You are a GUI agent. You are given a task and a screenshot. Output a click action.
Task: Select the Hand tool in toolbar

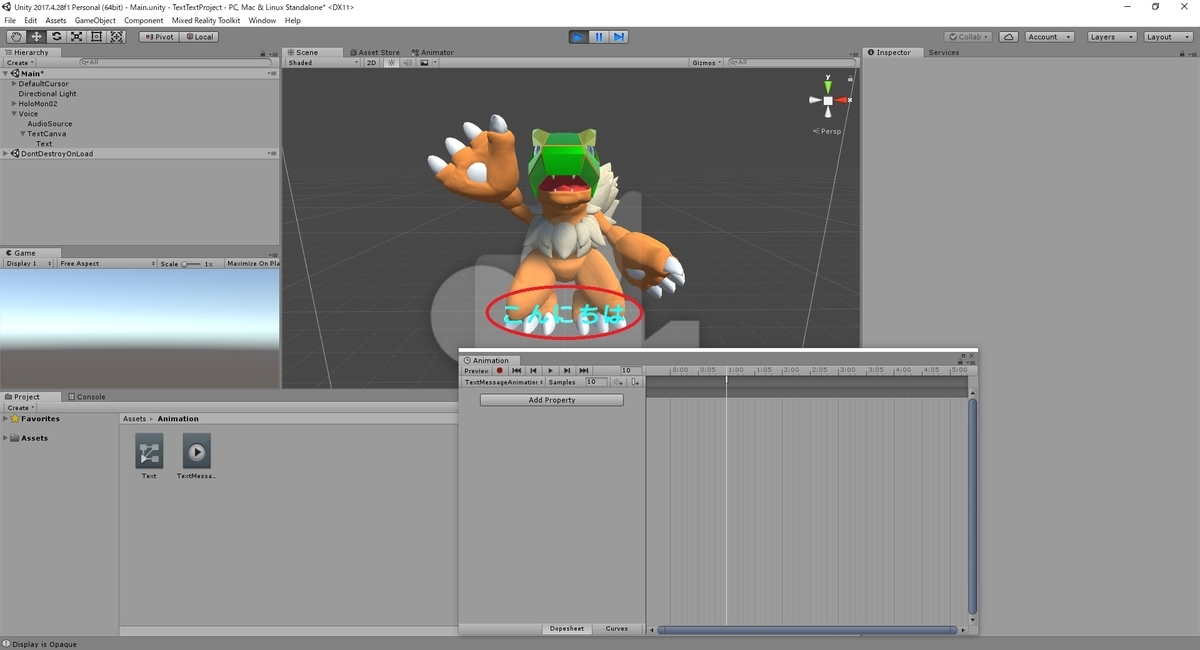16,37
